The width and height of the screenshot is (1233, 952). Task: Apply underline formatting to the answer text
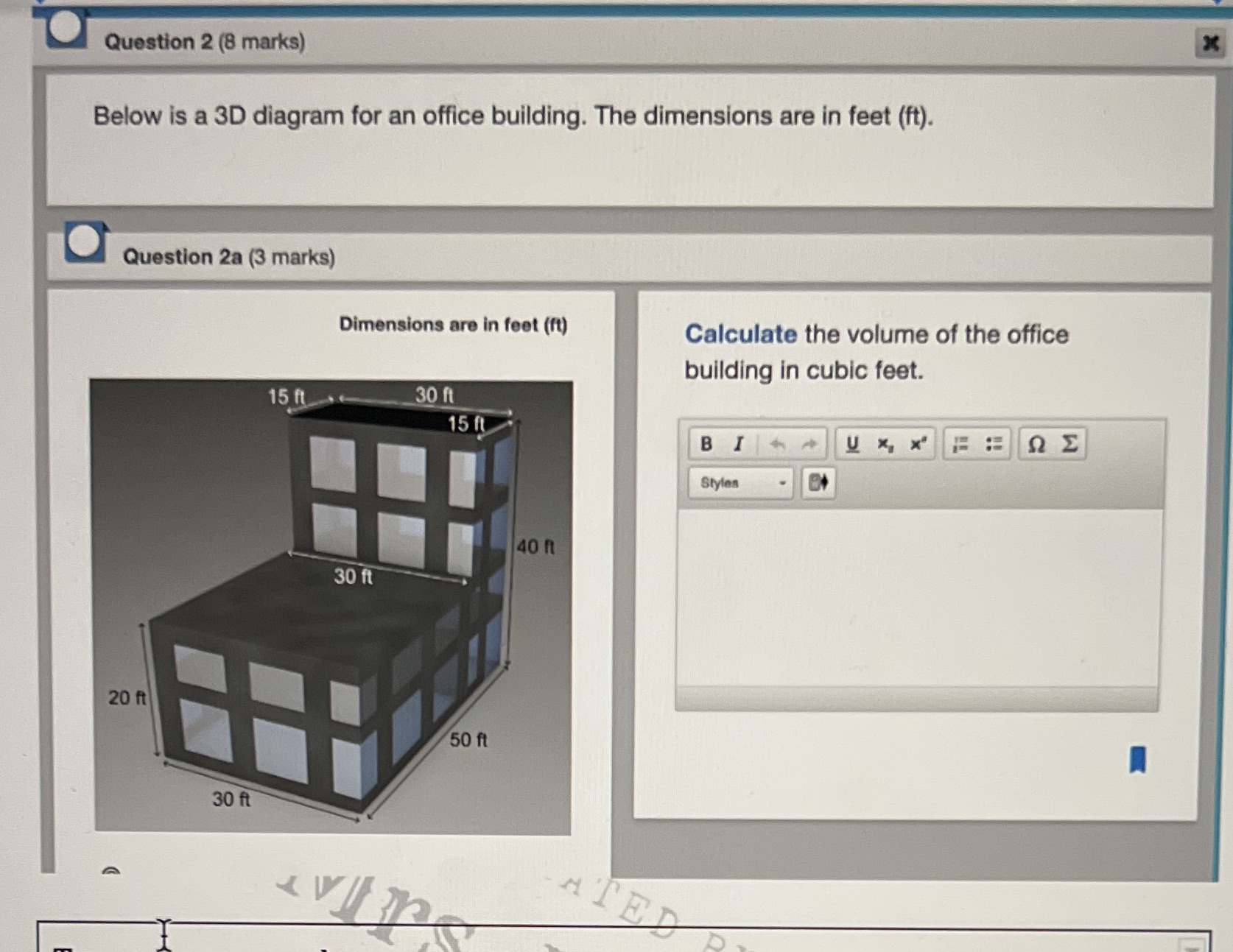(854, 444)
